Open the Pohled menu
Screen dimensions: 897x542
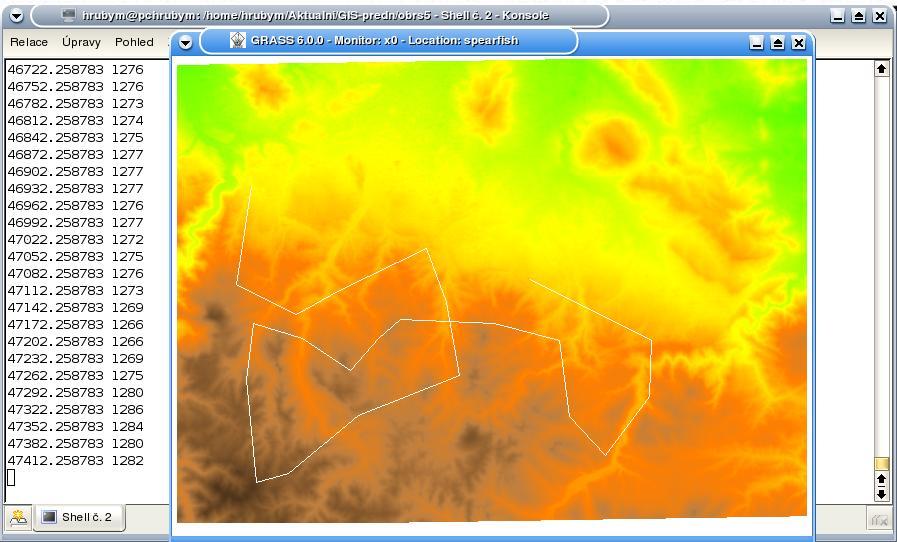coord(134,42)
